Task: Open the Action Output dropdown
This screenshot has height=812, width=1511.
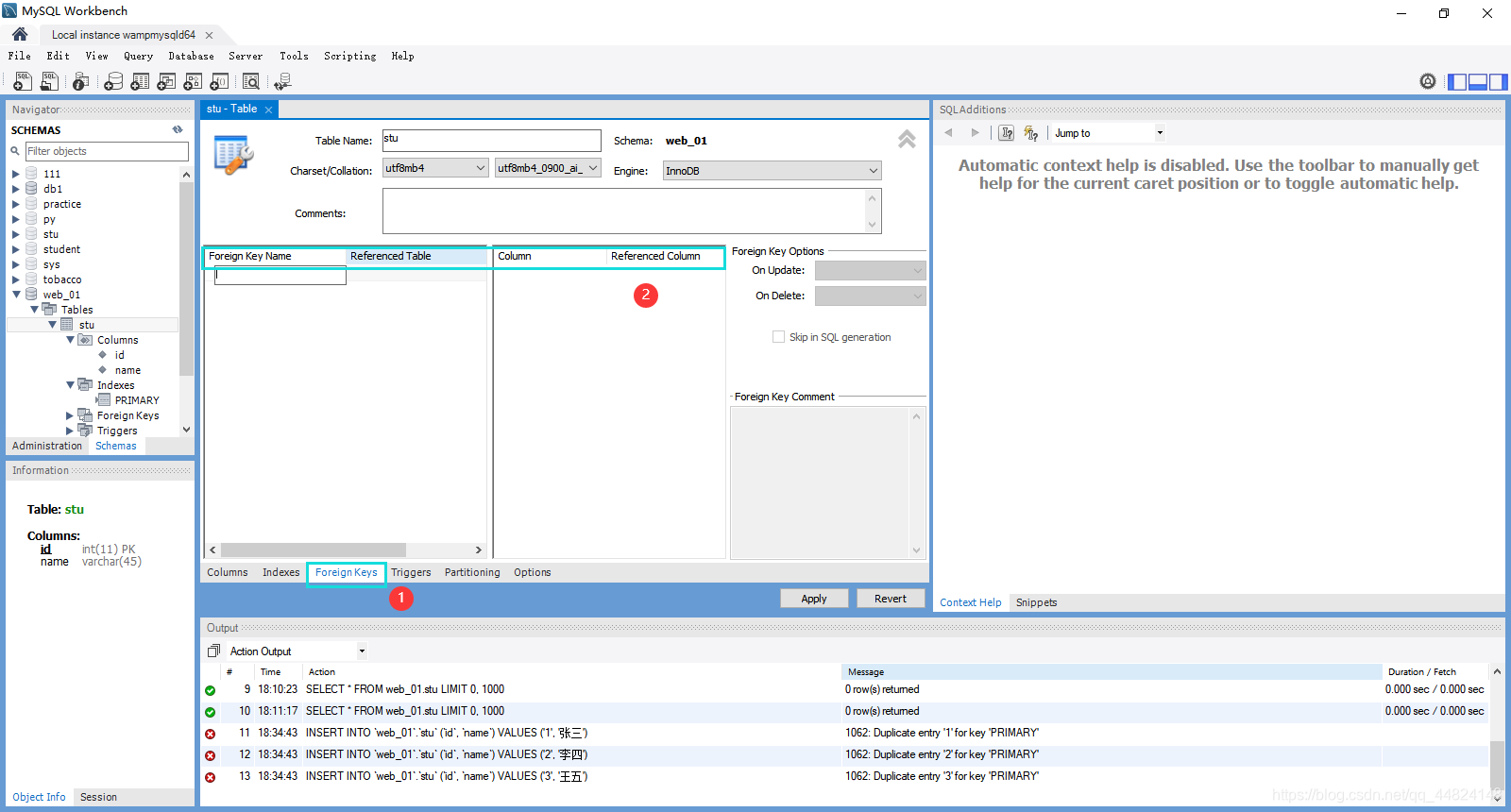Action: click(x=297, y=651)
